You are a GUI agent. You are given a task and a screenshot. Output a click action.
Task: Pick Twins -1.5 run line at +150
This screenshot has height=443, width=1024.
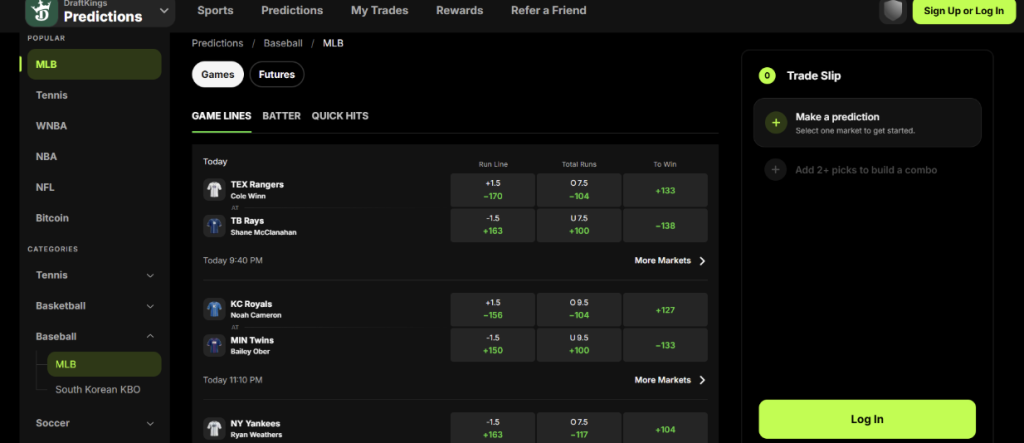(492, 345)
